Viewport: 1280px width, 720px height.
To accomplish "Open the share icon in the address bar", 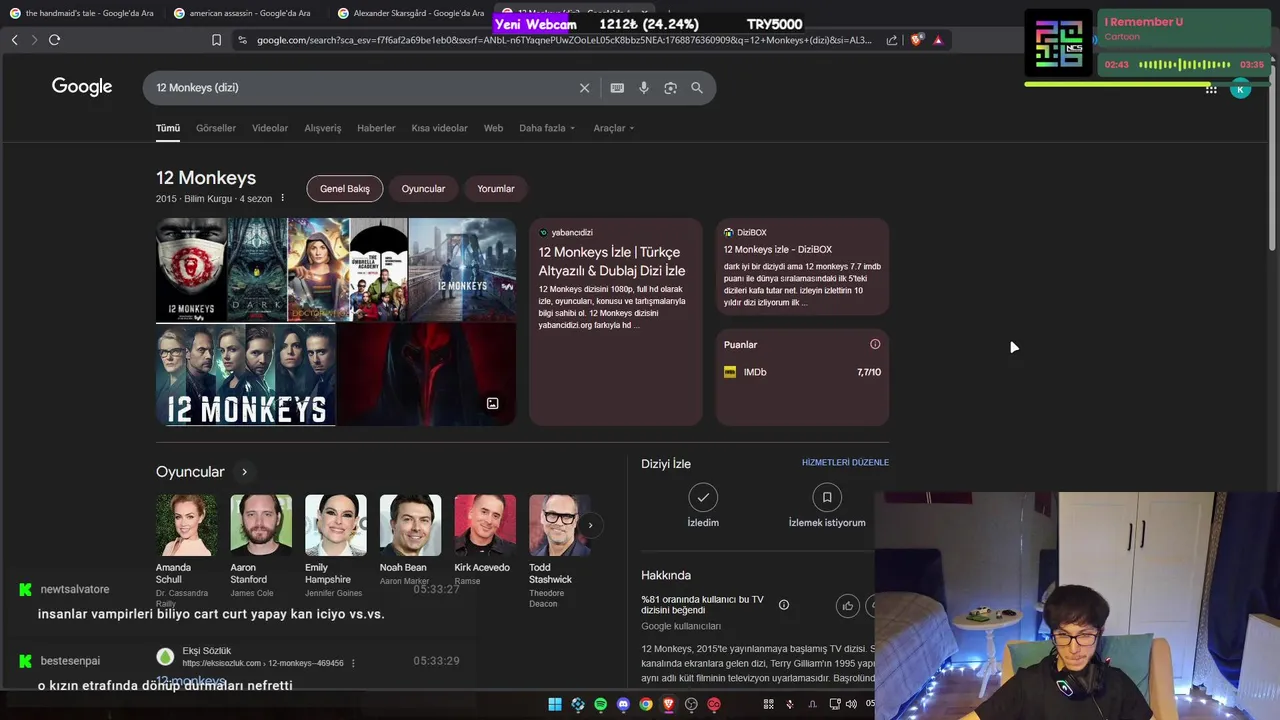I will [892, 40].
